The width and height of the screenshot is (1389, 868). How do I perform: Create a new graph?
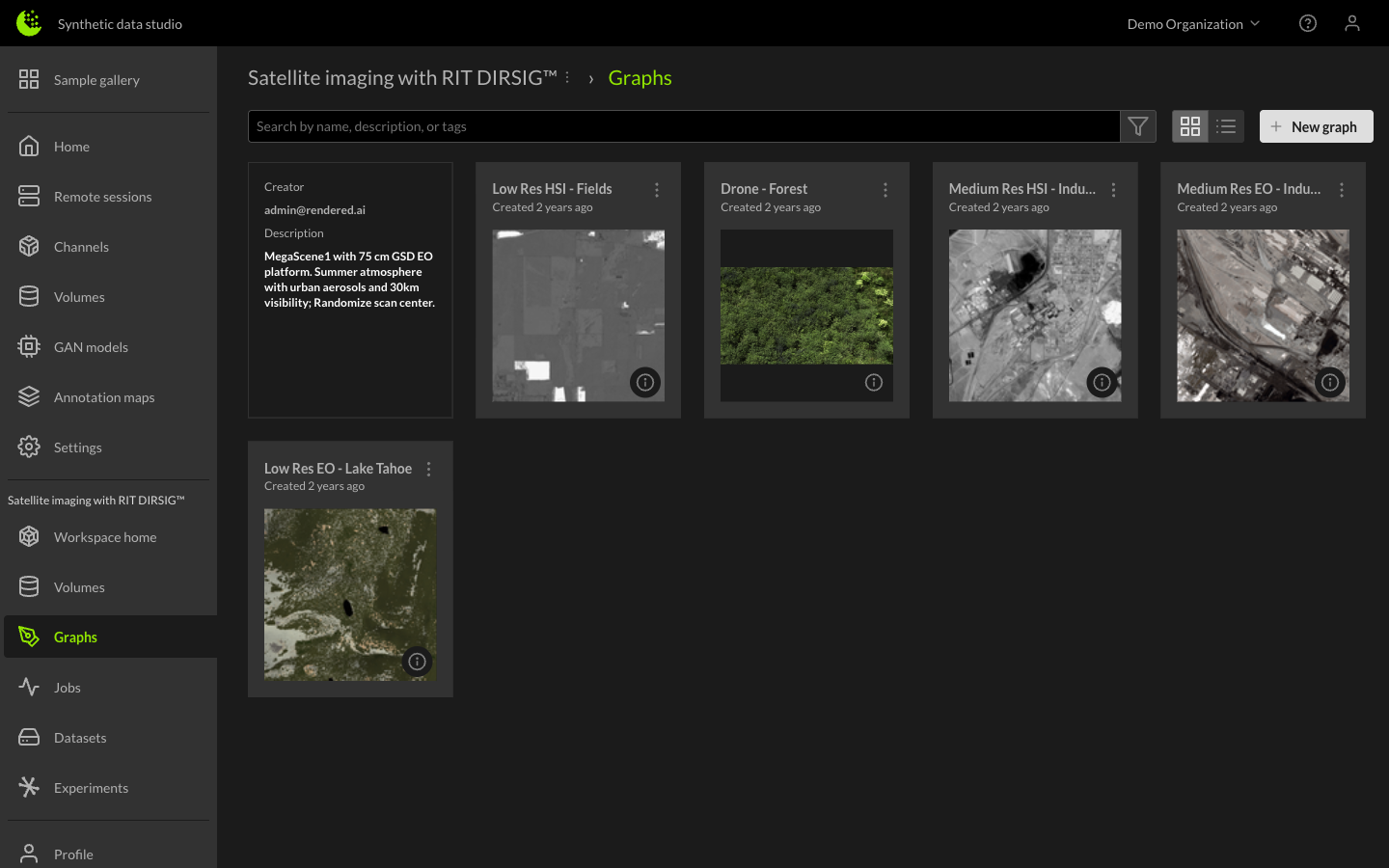[1316, 126]
